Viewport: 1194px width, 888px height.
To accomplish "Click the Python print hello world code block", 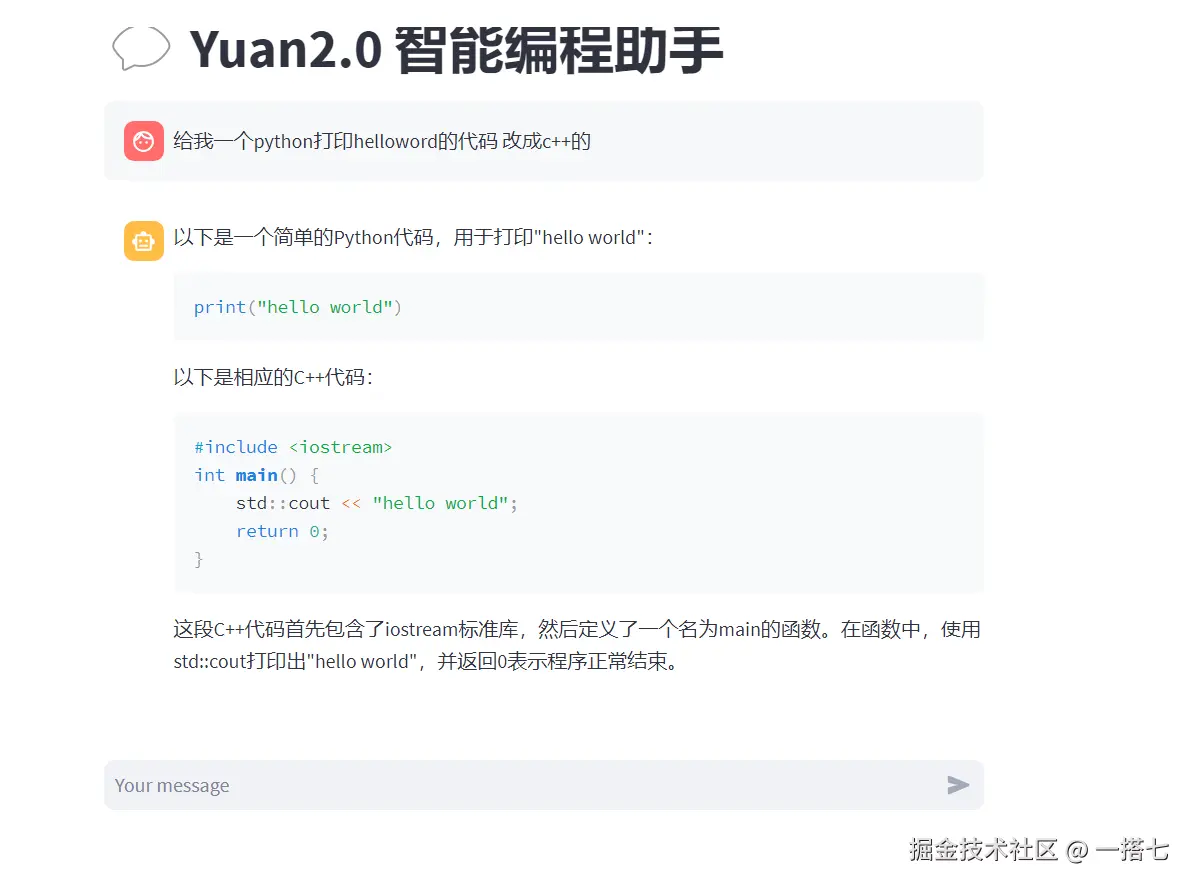I will (x=579, y=307).
